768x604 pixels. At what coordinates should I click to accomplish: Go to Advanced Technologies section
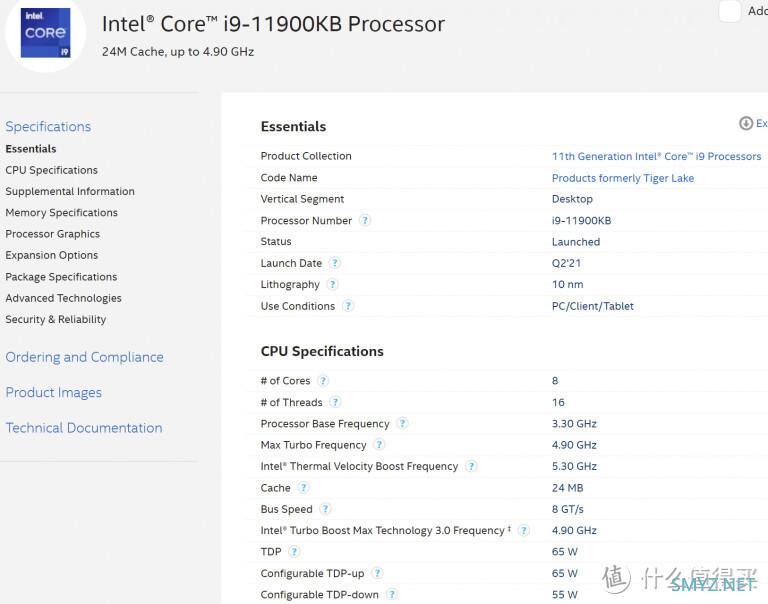(x=63, y=298)
